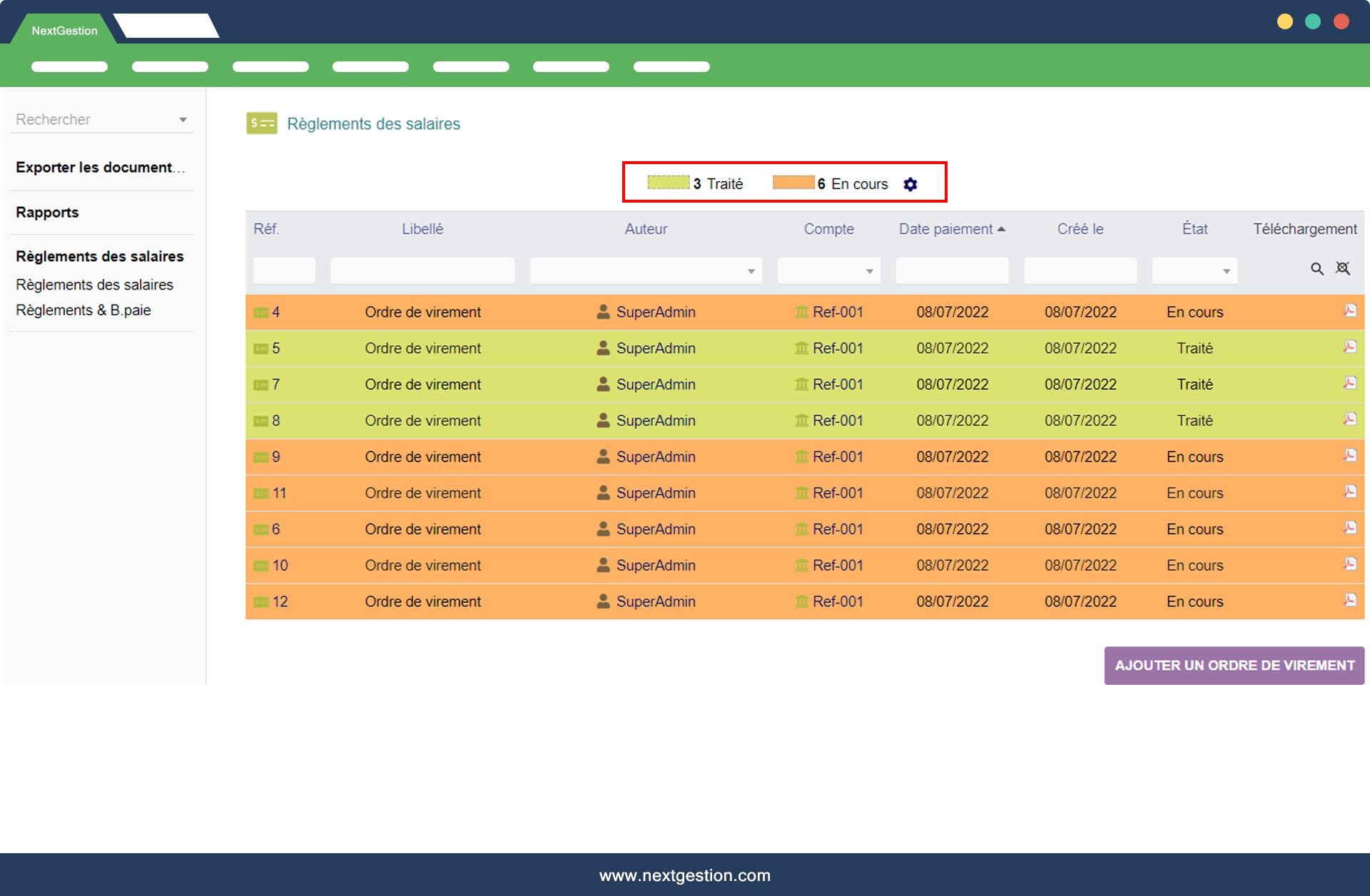Sort by Date paiement column header

[x=945, y=229]
